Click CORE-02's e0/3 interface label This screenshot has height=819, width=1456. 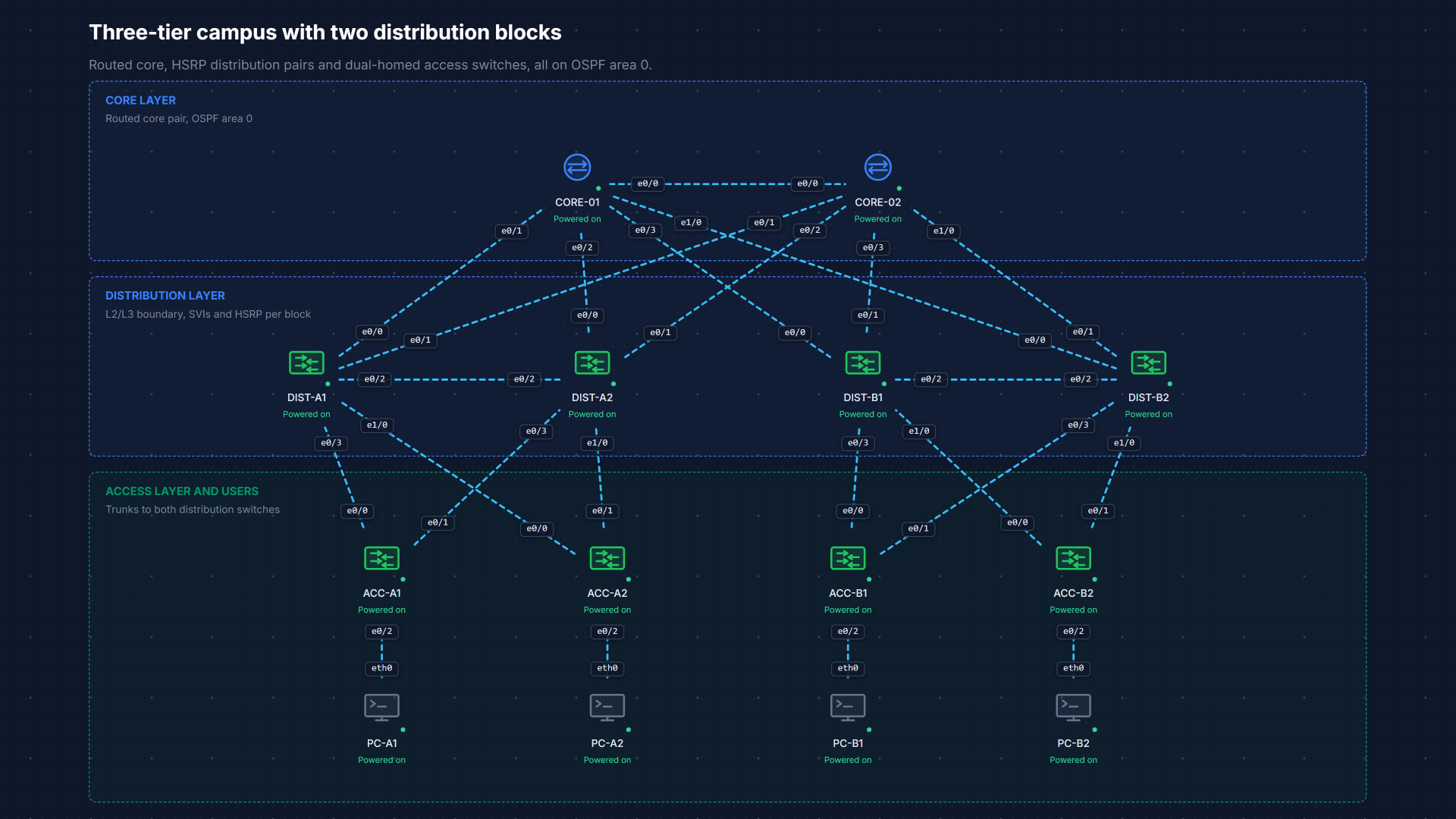[x=873, y=247]
